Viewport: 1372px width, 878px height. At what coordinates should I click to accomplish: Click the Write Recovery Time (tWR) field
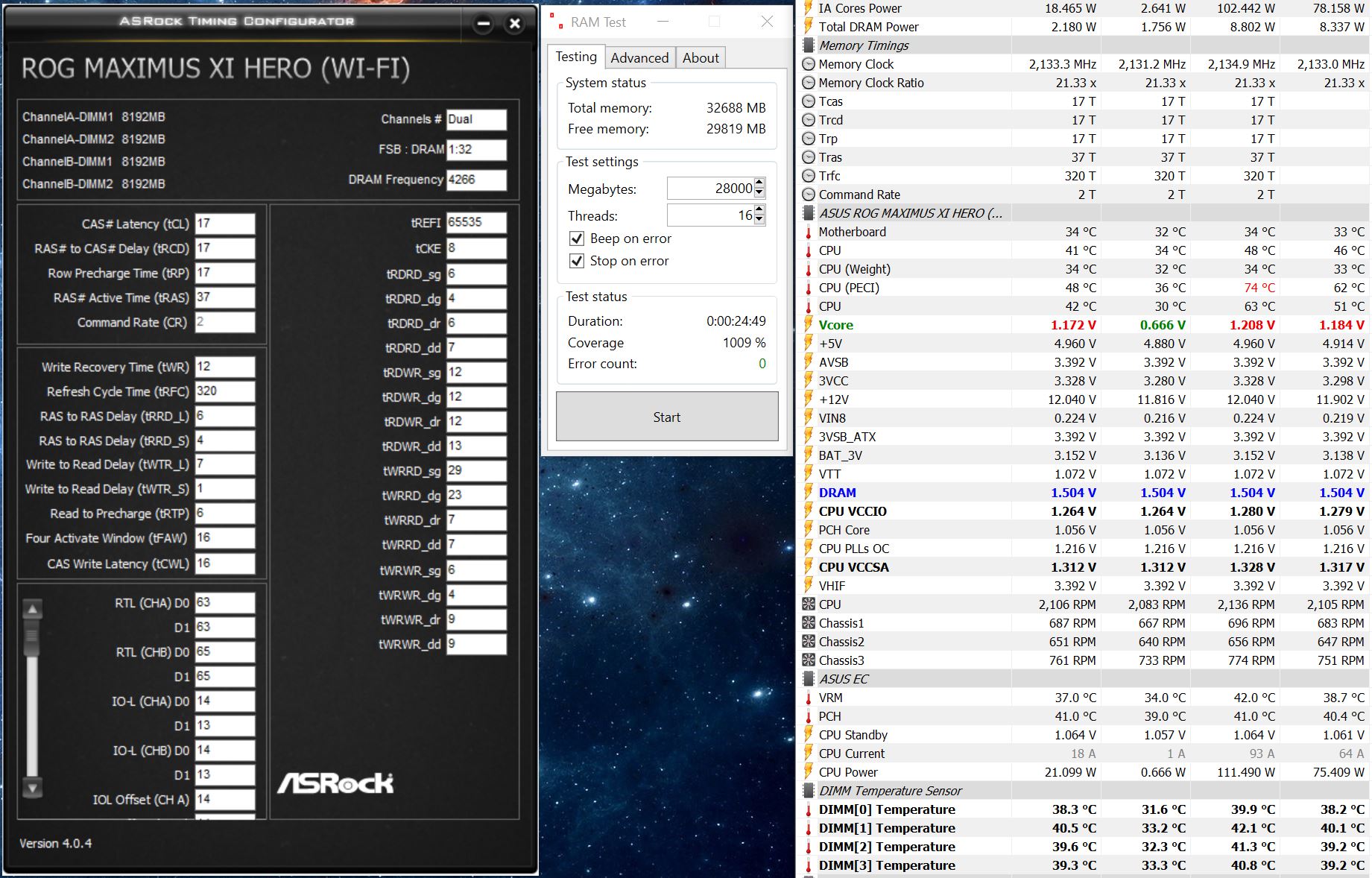tap(225, 367)
